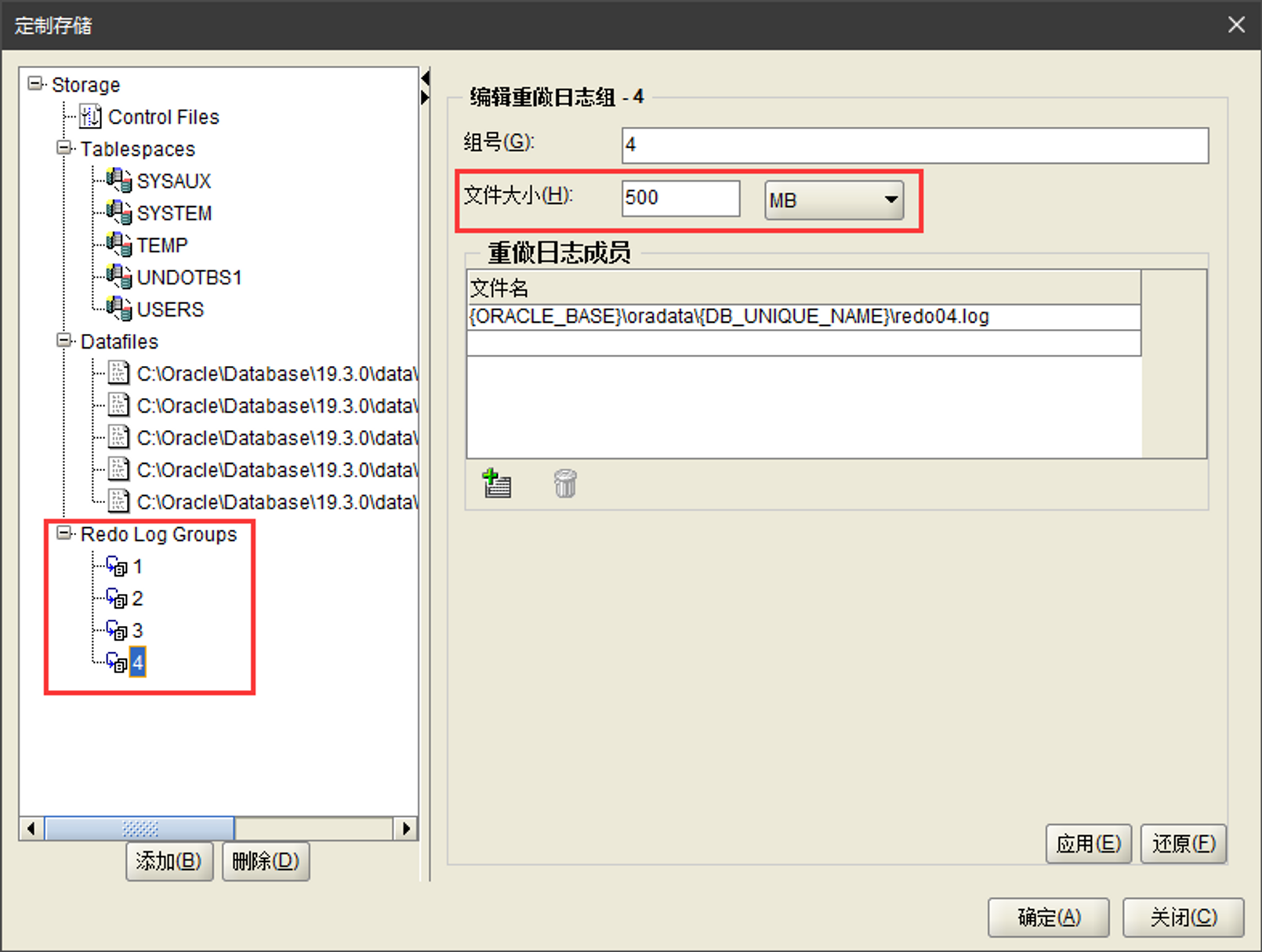Click the trash can delete member icon
The height and width of the screenshot is (952, 1262).
(x=564, y=483)
